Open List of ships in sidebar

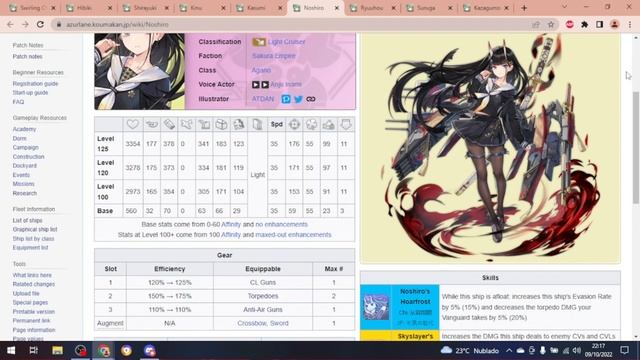click(x=27, y=220)
